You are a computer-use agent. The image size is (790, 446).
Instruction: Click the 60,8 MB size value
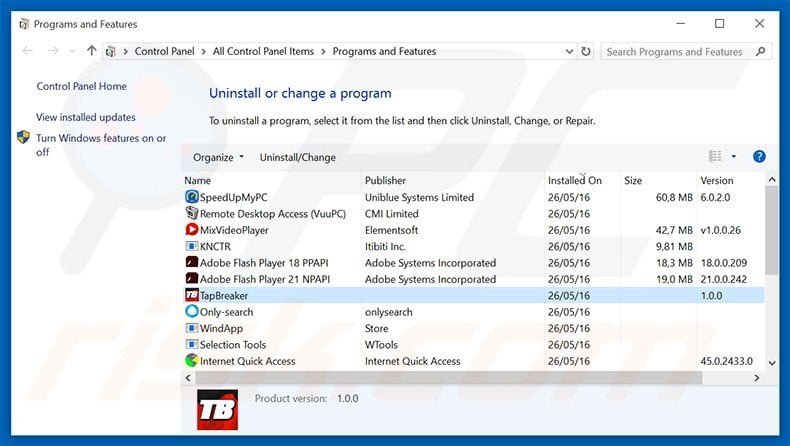674,197
